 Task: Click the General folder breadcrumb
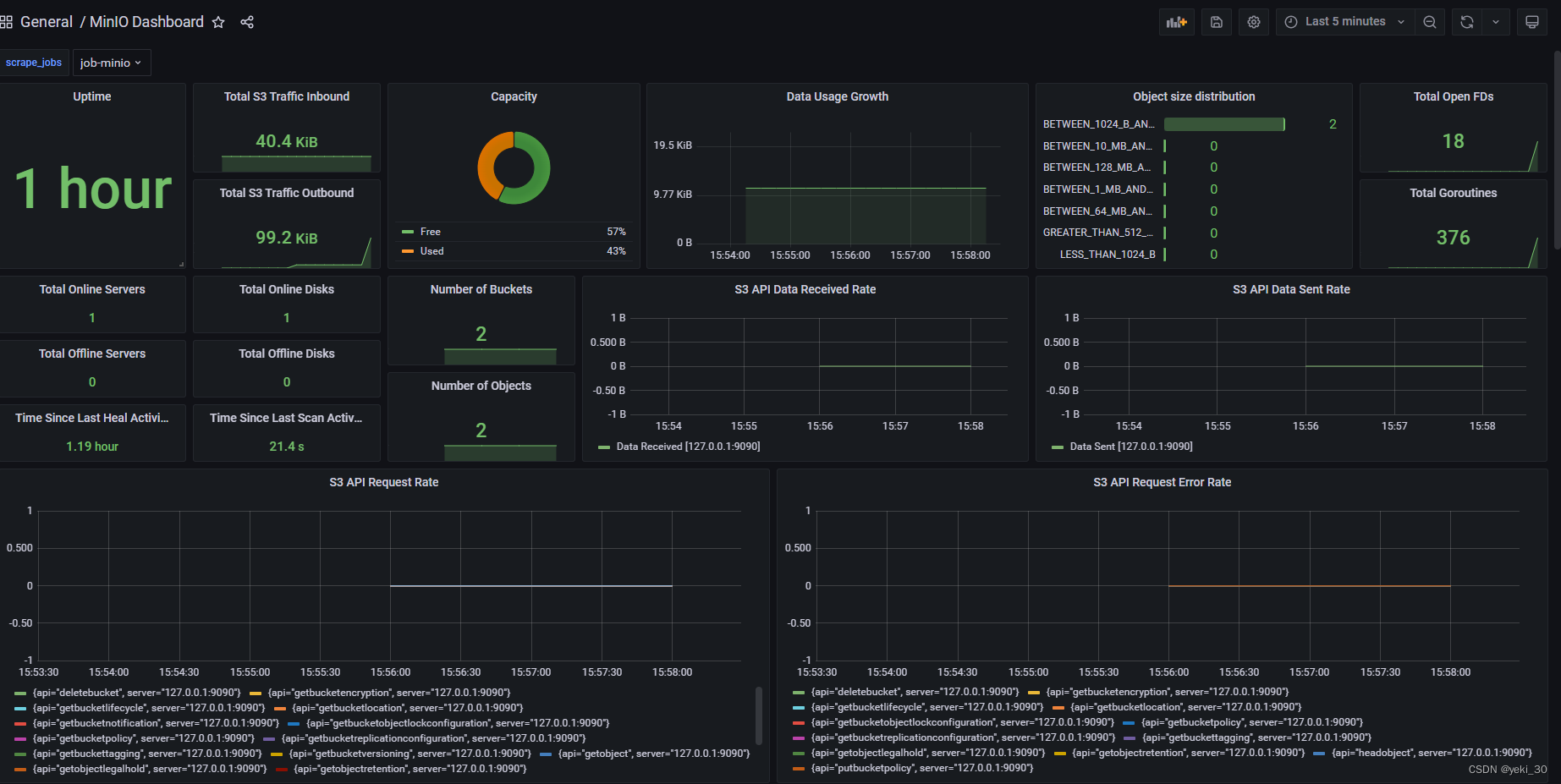click(x=47, y=22)
